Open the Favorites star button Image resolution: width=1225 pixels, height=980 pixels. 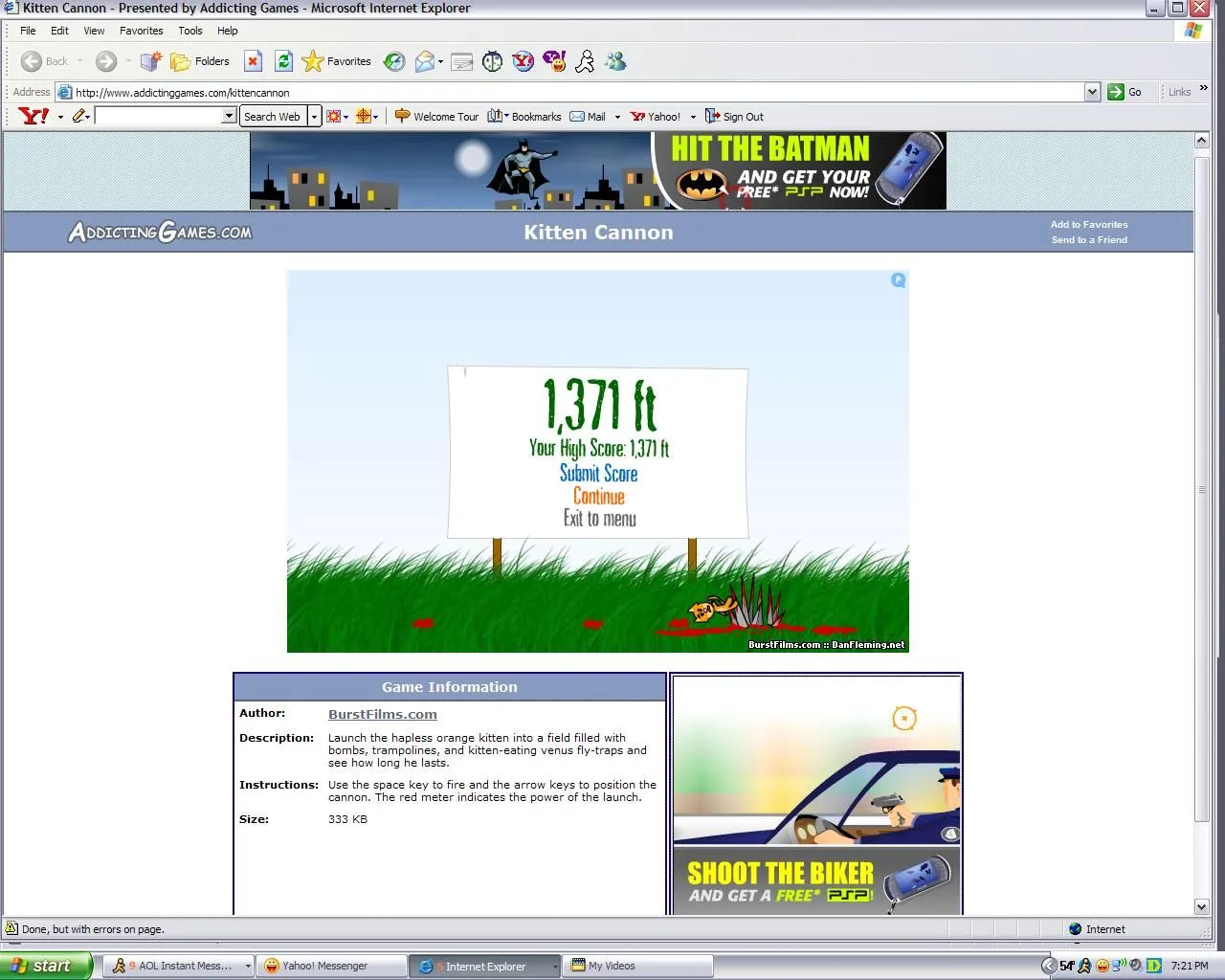tap(336, 61)
